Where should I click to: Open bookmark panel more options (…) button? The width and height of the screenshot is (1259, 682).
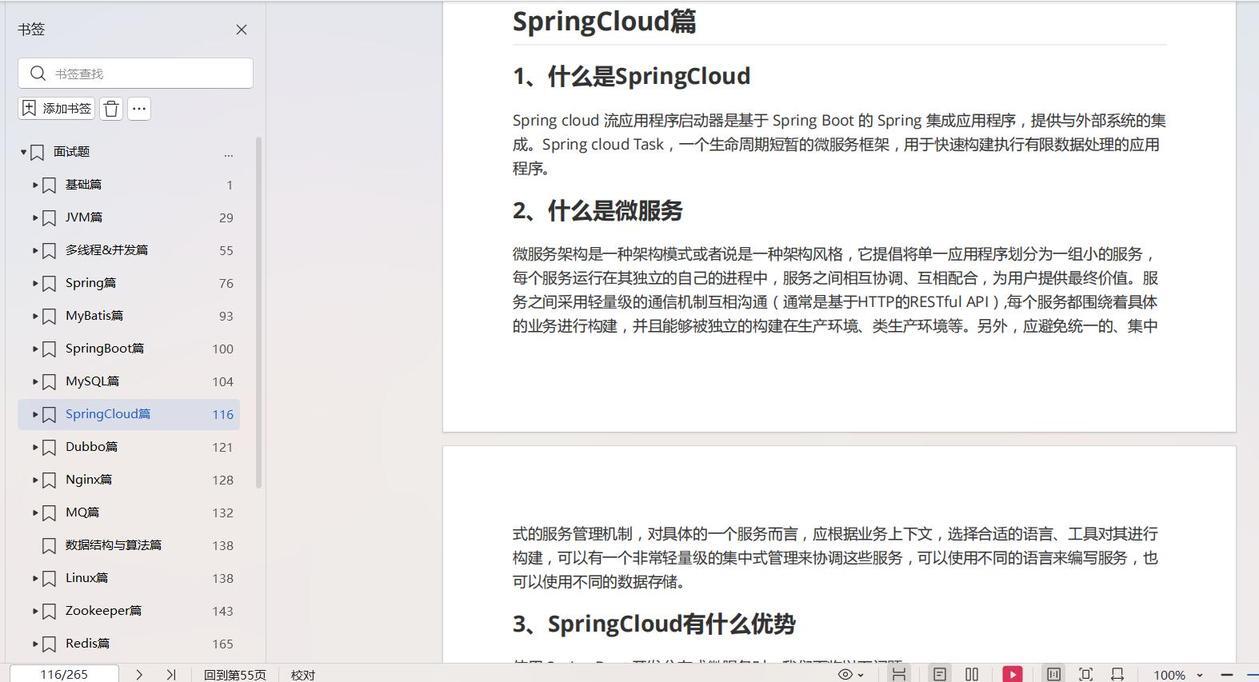point(139,108)
